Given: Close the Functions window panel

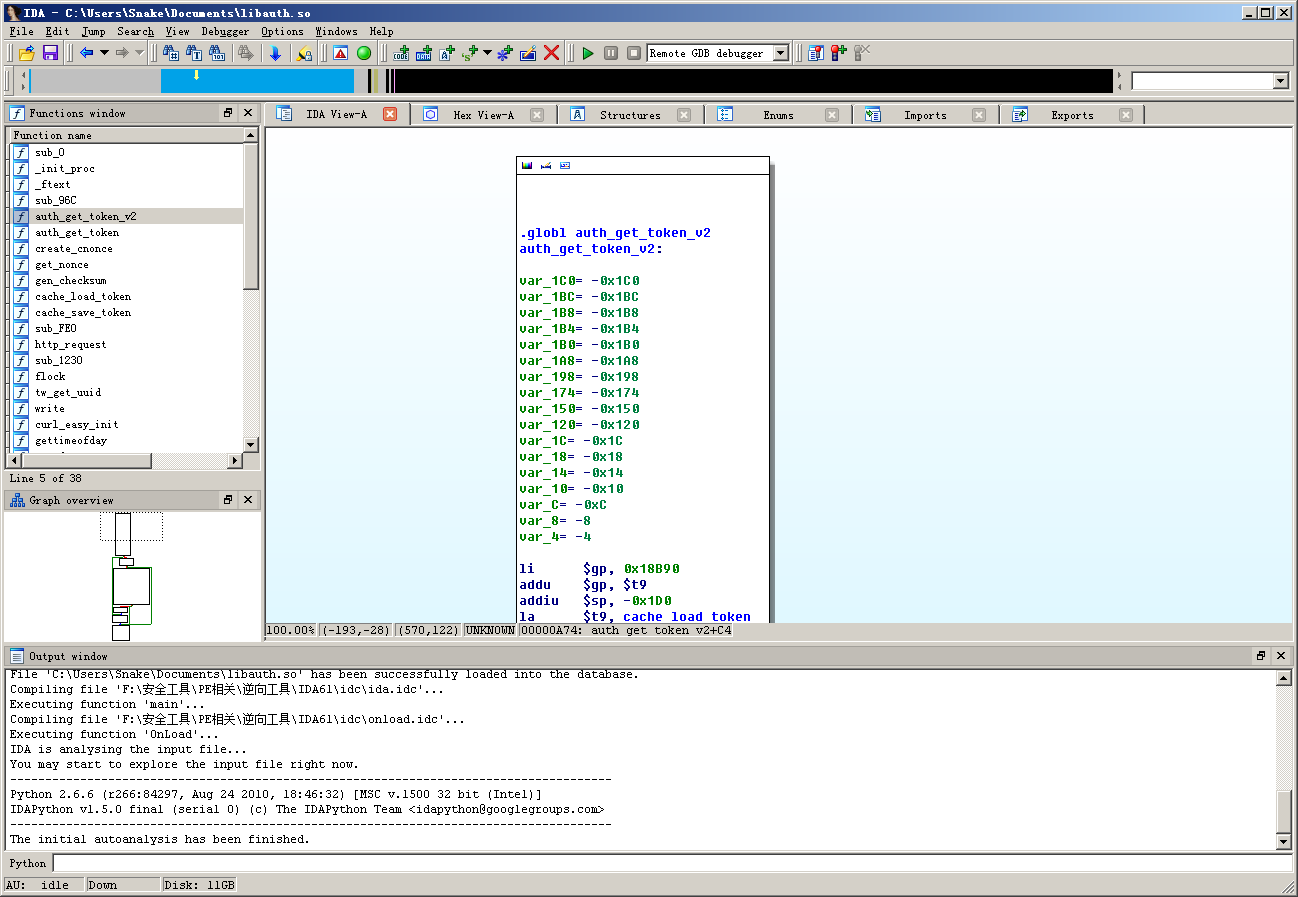Looking at the screenshot, I should (248, 113).
